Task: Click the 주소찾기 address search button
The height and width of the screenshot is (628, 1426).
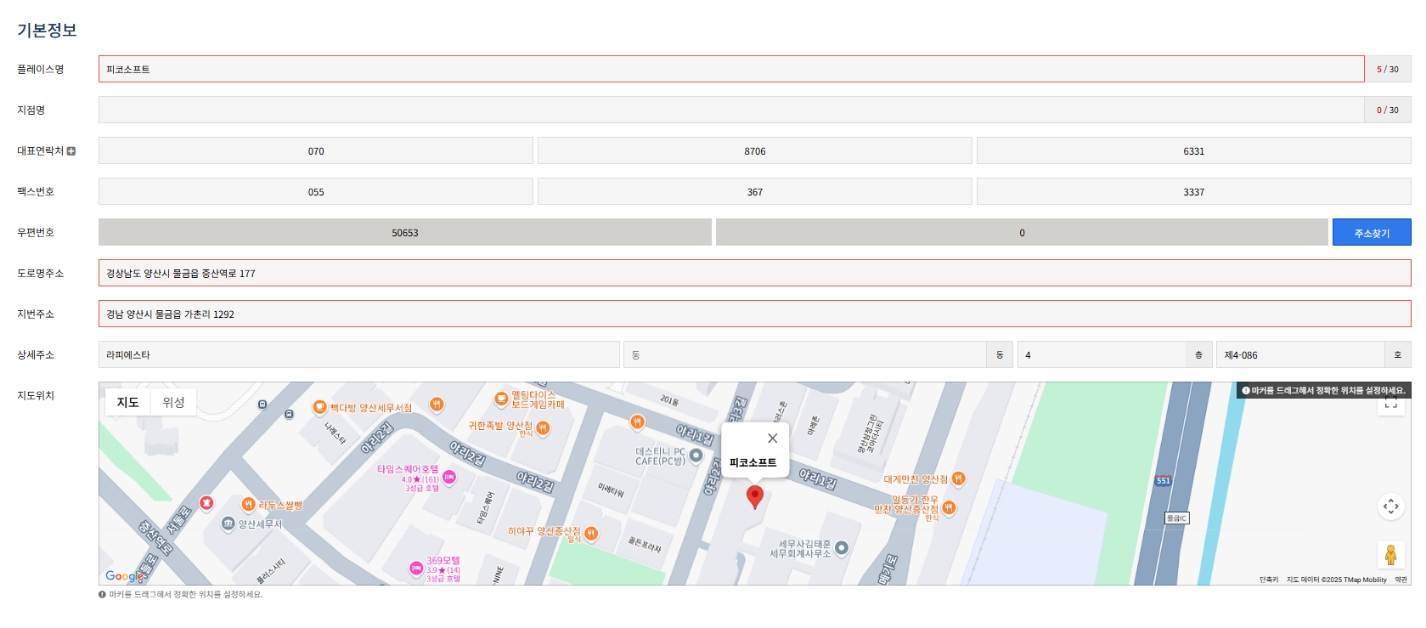Action: point(1371,232)
